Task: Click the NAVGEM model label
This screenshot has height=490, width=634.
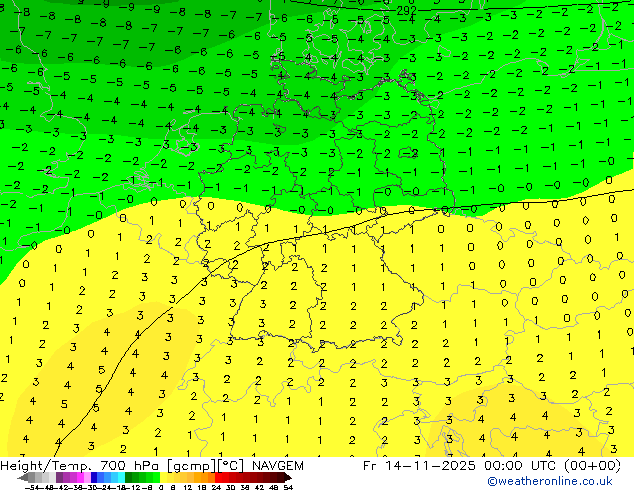Action: [x=277, y=466]
